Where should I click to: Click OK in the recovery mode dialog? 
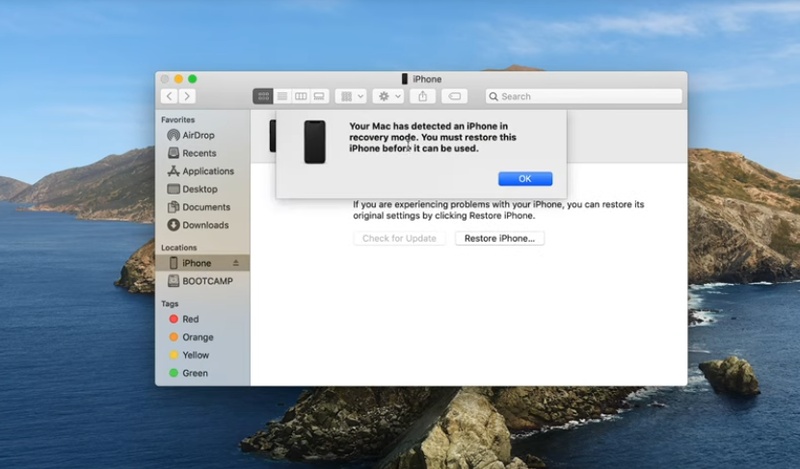[525, 179]
